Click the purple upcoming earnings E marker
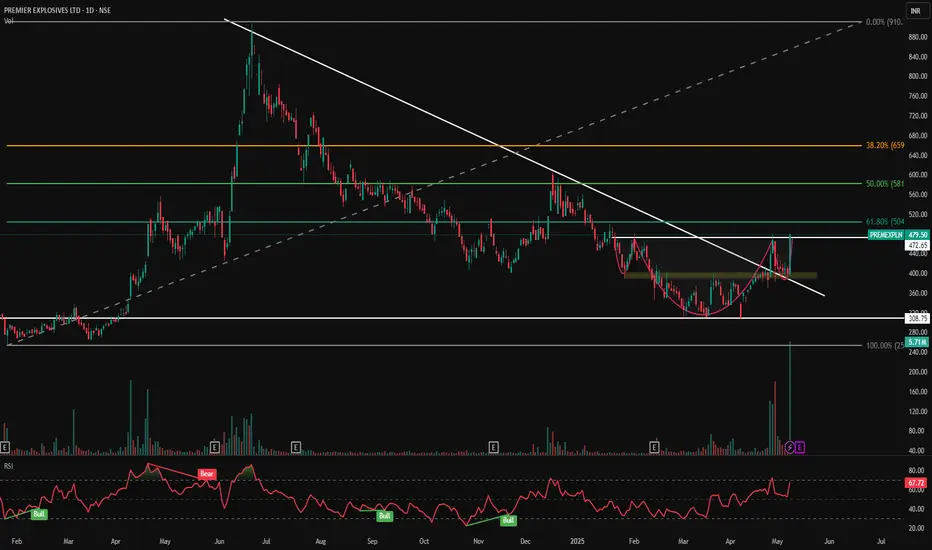This screenshot has height=550, width=932. pos(800,447)
